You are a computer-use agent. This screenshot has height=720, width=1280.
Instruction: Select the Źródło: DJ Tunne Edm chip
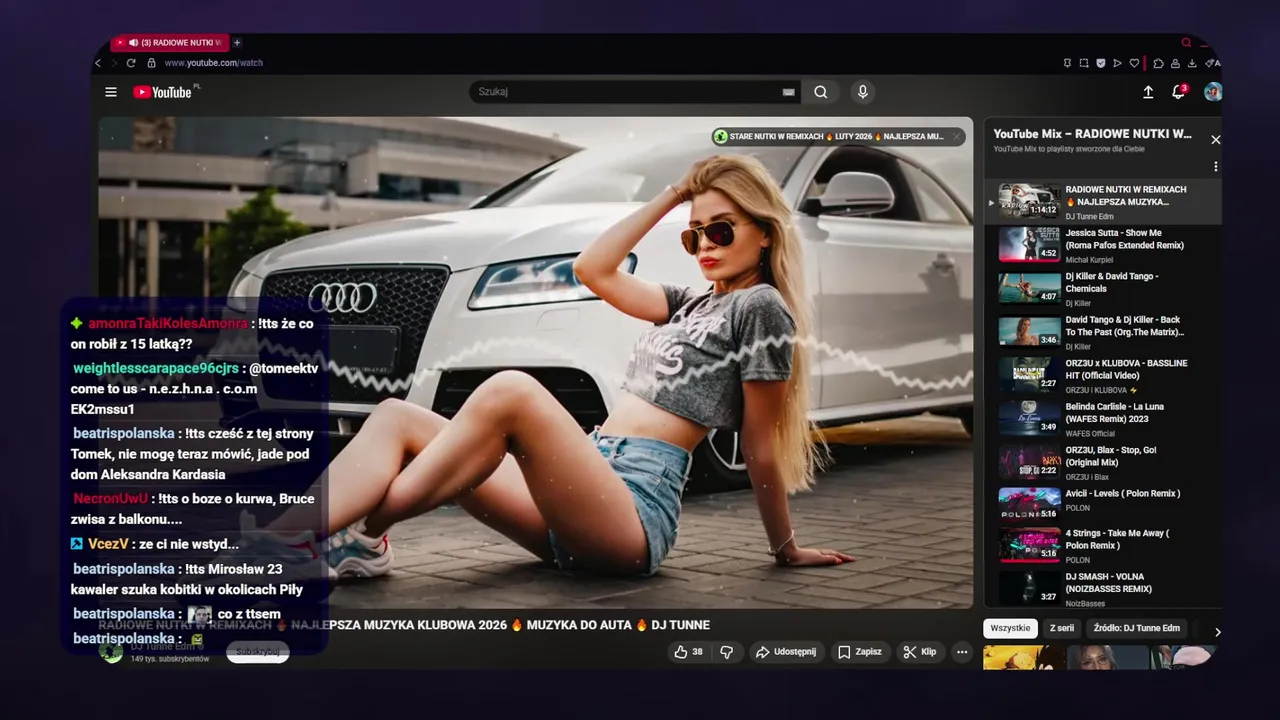tap(1136, 628)
